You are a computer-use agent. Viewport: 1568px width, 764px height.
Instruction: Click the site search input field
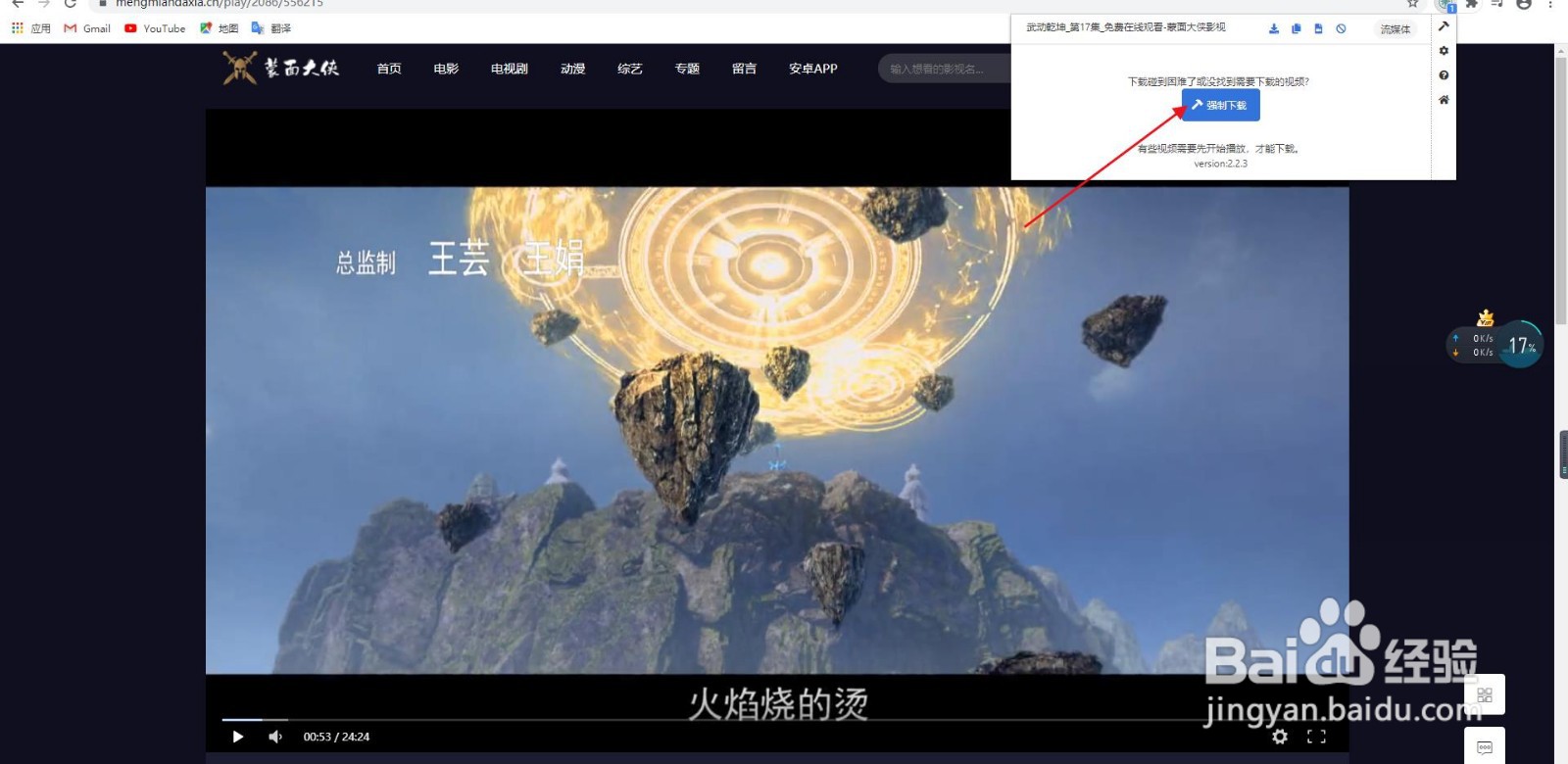946,69
